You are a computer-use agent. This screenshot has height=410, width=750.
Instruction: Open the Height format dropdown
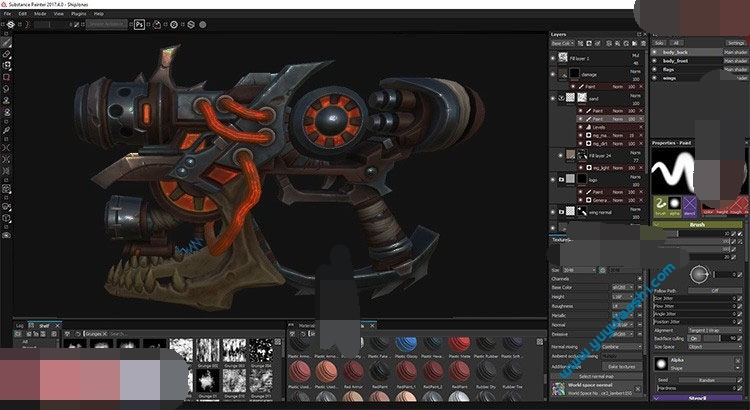click(623, 297)
